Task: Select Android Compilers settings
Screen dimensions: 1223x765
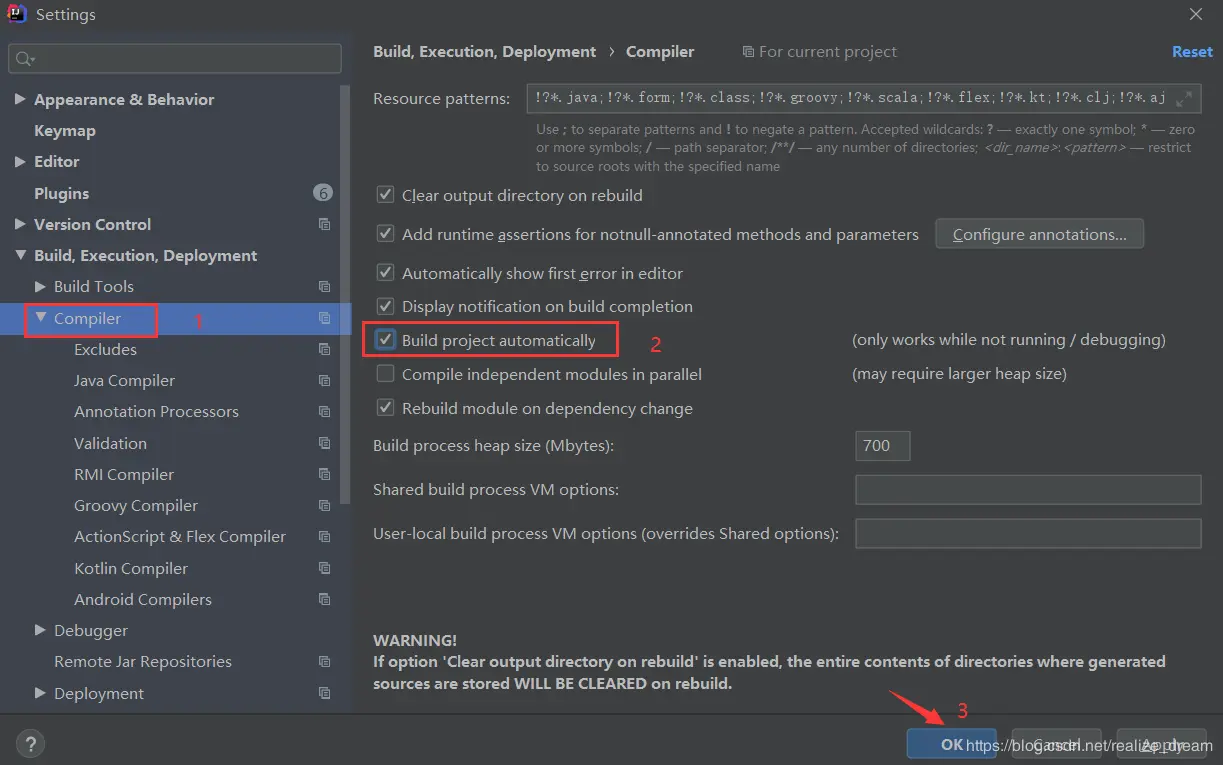Action: 143,599
